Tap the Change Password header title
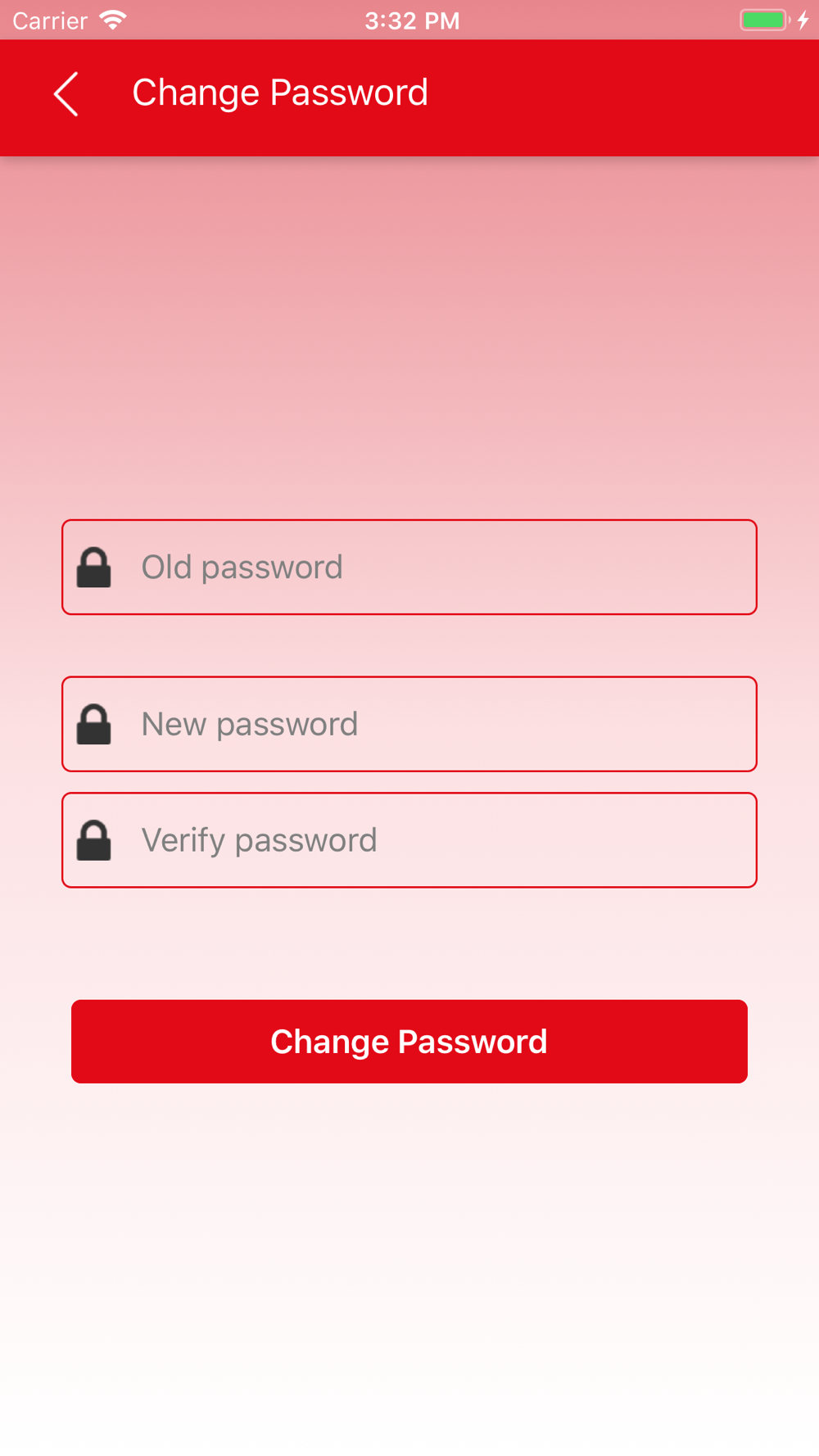 280,93
